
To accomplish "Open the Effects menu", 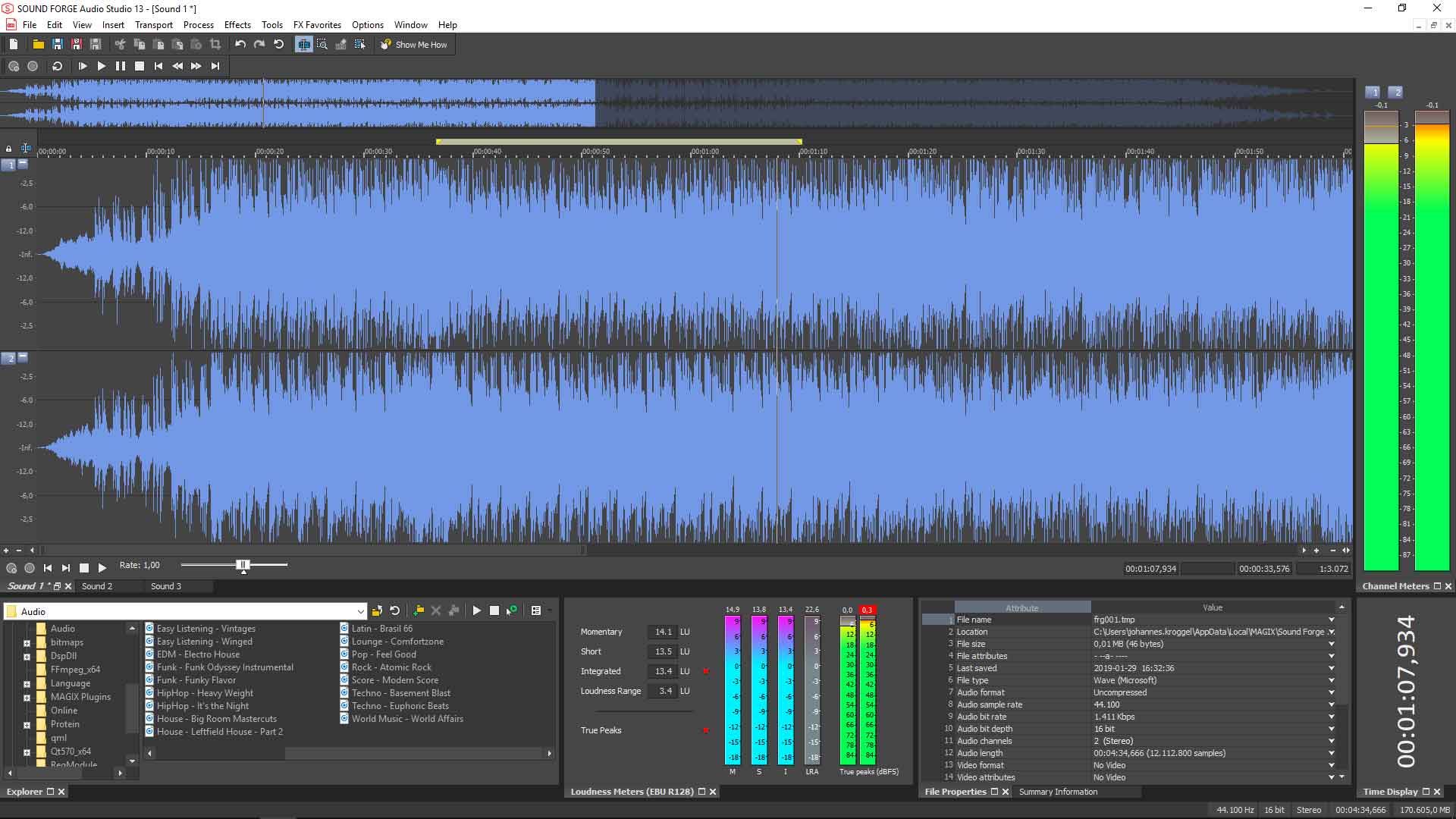I will (x=237, y=24).
